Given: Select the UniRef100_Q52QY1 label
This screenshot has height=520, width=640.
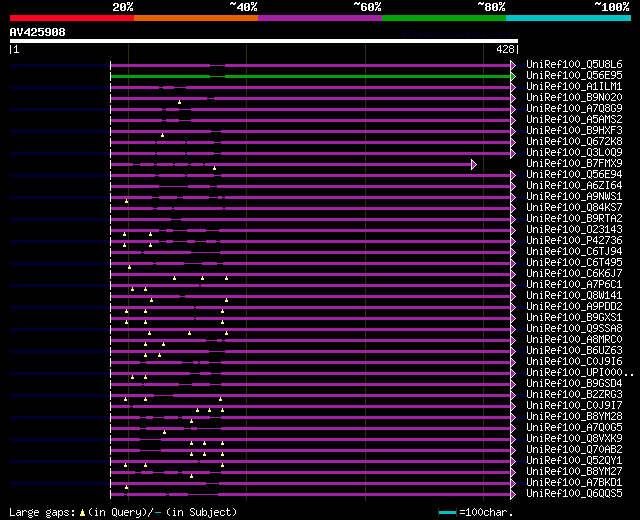Looking at the screenshot, I should pyautogui.click(x=574, y=461).
